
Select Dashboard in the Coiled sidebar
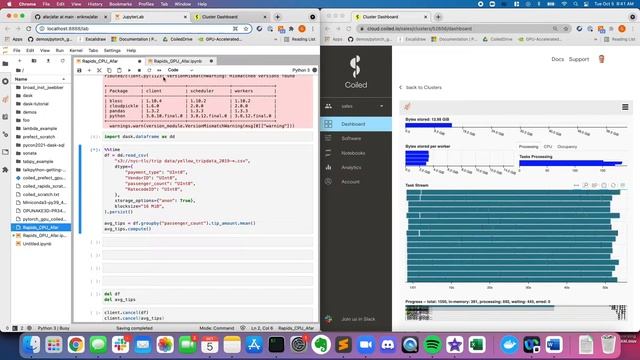[356, 124]
